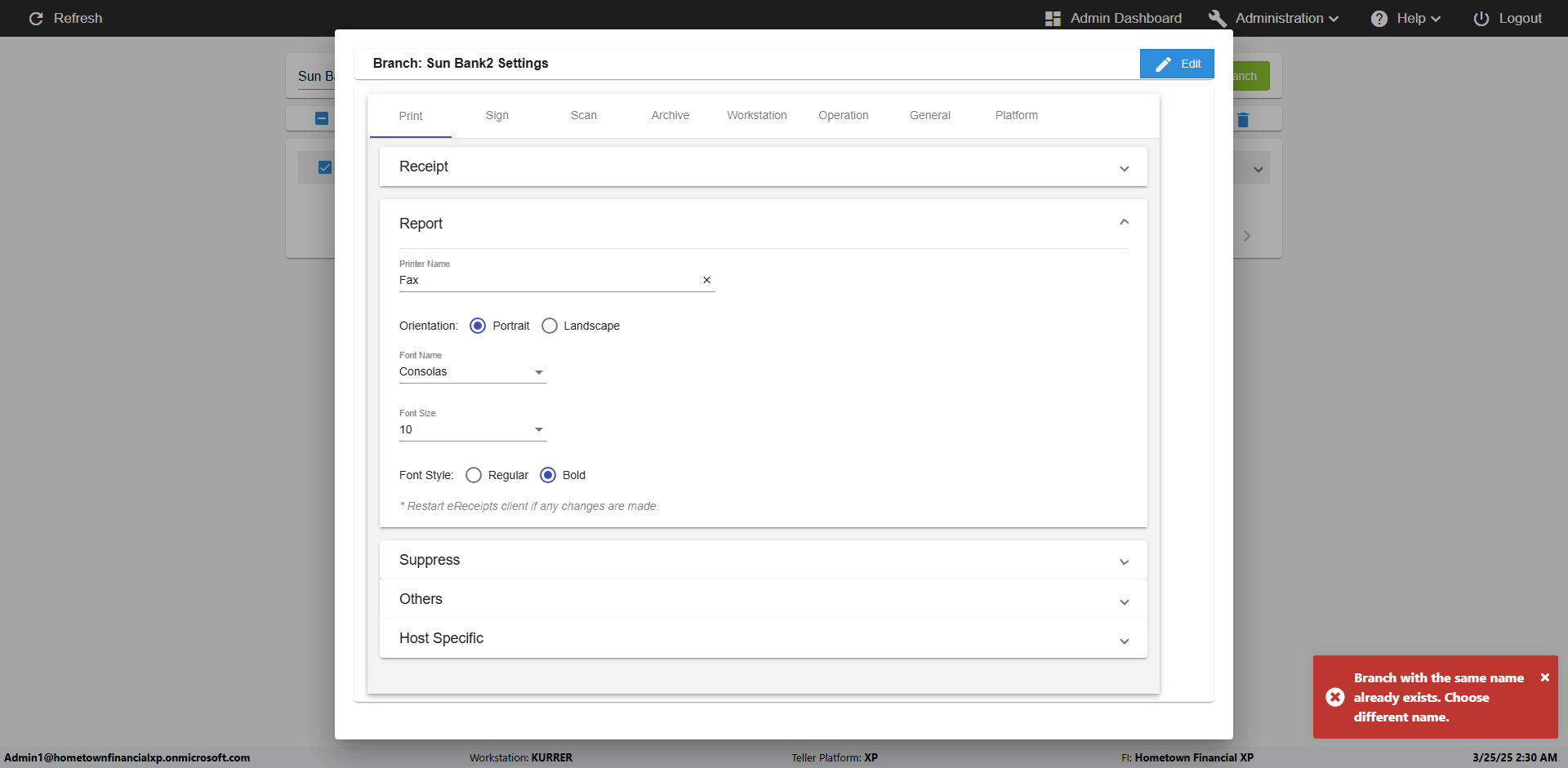This screenshot has height=768, width=1568.
Task: Click the Refresh icon in top bar
Action: coord(36,18)
